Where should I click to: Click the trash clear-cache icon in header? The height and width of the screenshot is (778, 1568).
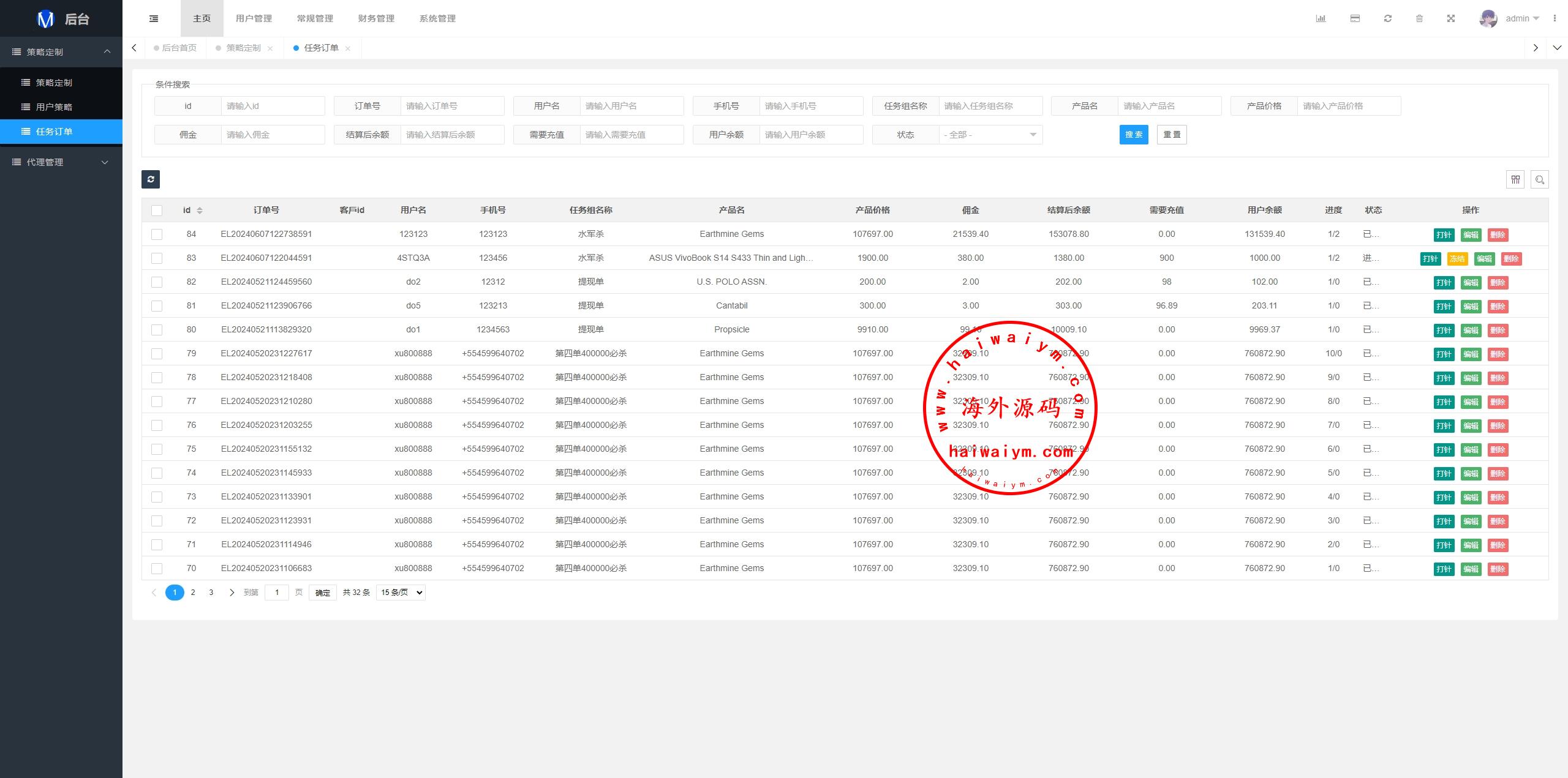tap(1419, 18)
